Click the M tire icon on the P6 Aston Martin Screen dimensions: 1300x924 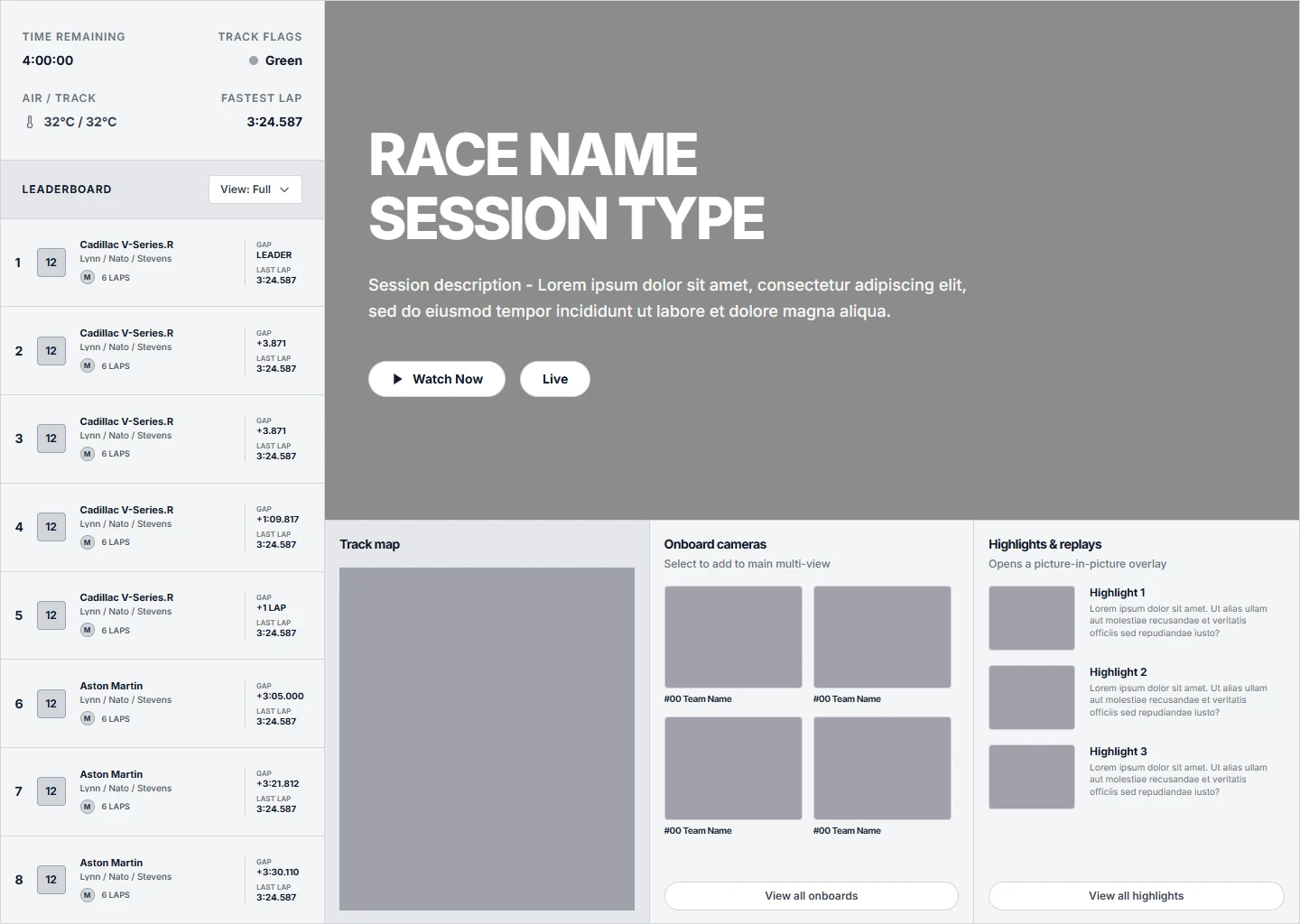pos(87,718)
